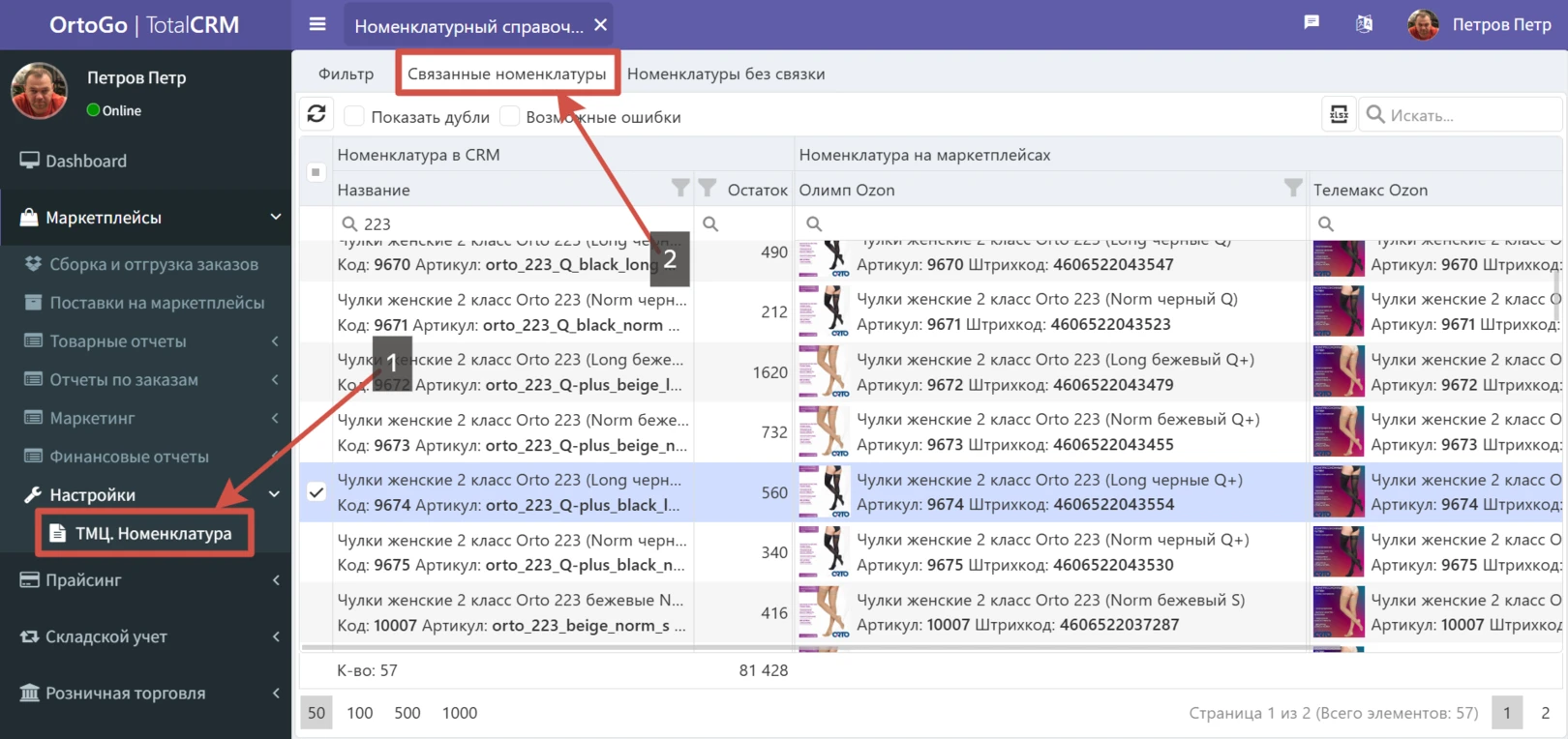Select row with Код 9675
1568x739 pixels.
click(x=317, y=552)
